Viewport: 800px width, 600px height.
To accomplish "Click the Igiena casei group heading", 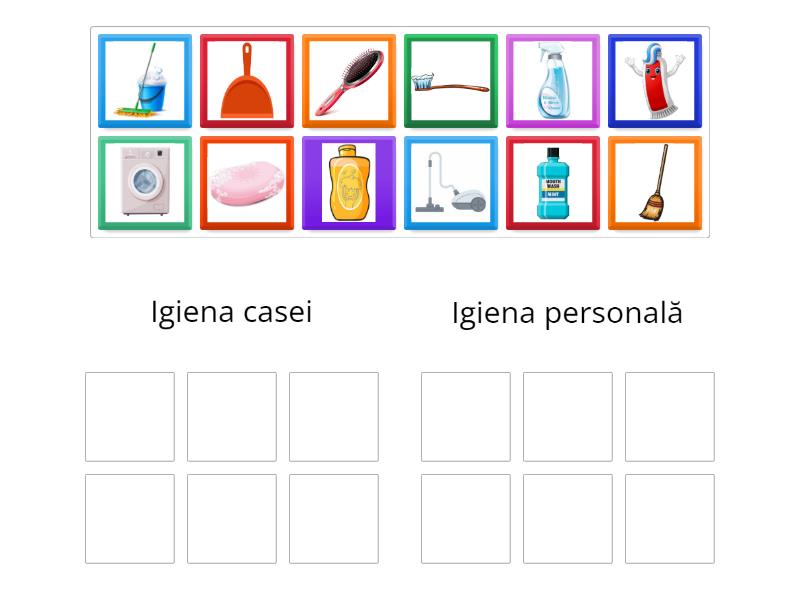I will pyautogui.click(x=232, y=312).
